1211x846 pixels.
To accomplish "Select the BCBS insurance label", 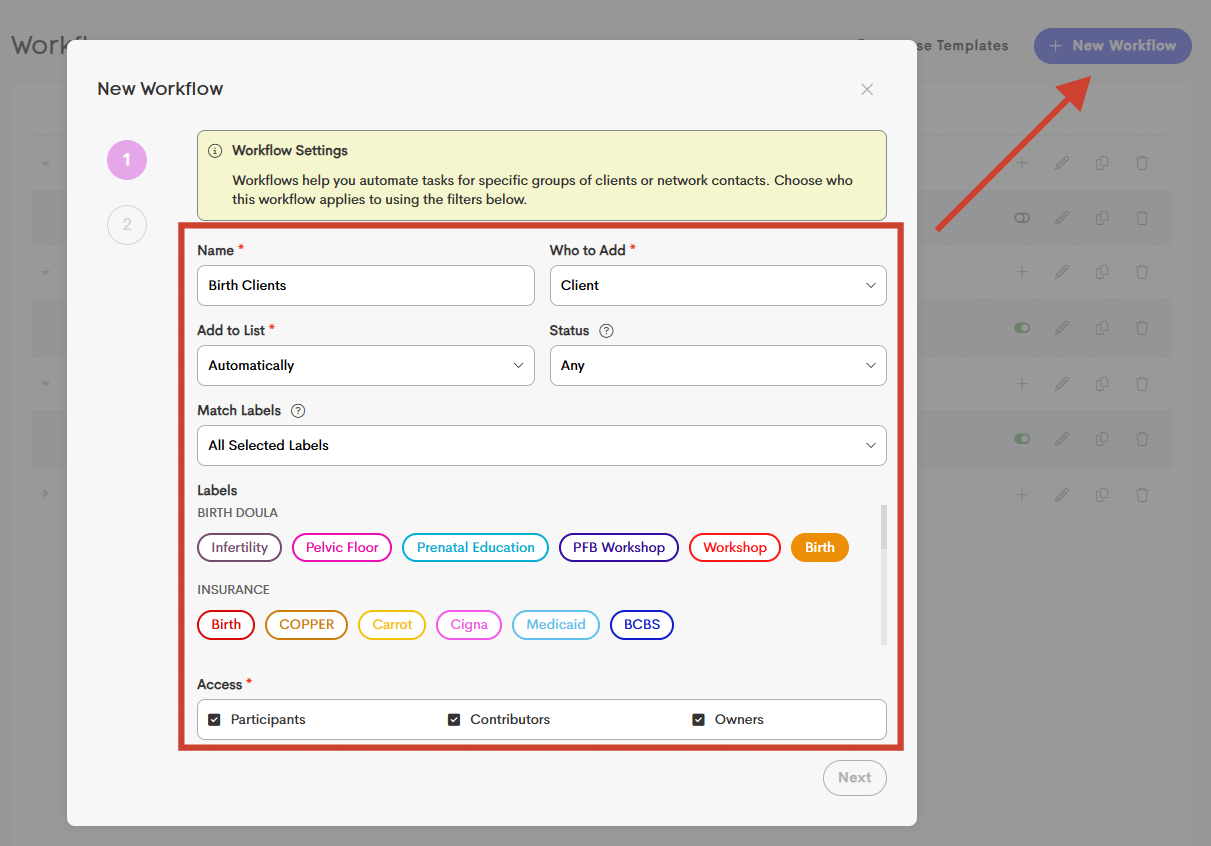I will [x=642, y=625].
